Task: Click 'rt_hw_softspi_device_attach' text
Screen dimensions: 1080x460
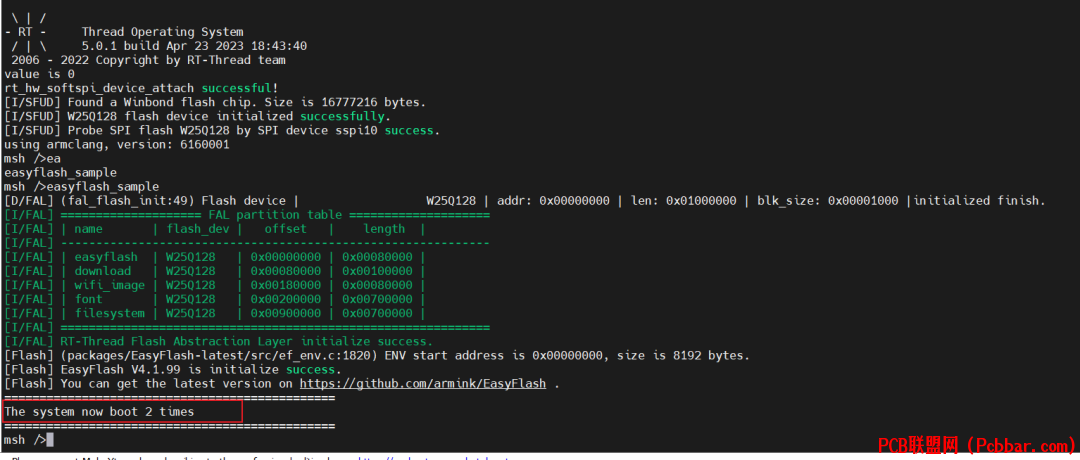Action: point(99,88)
